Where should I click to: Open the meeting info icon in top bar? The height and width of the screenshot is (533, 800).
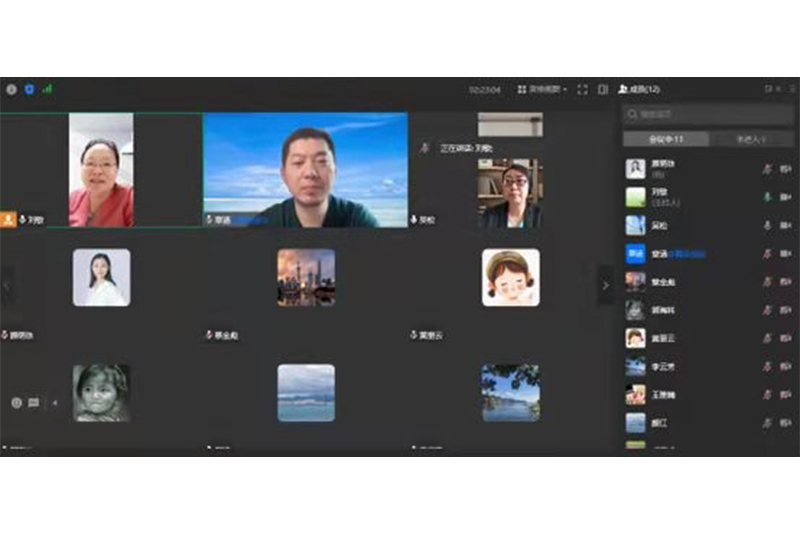[x=11, y=90]
